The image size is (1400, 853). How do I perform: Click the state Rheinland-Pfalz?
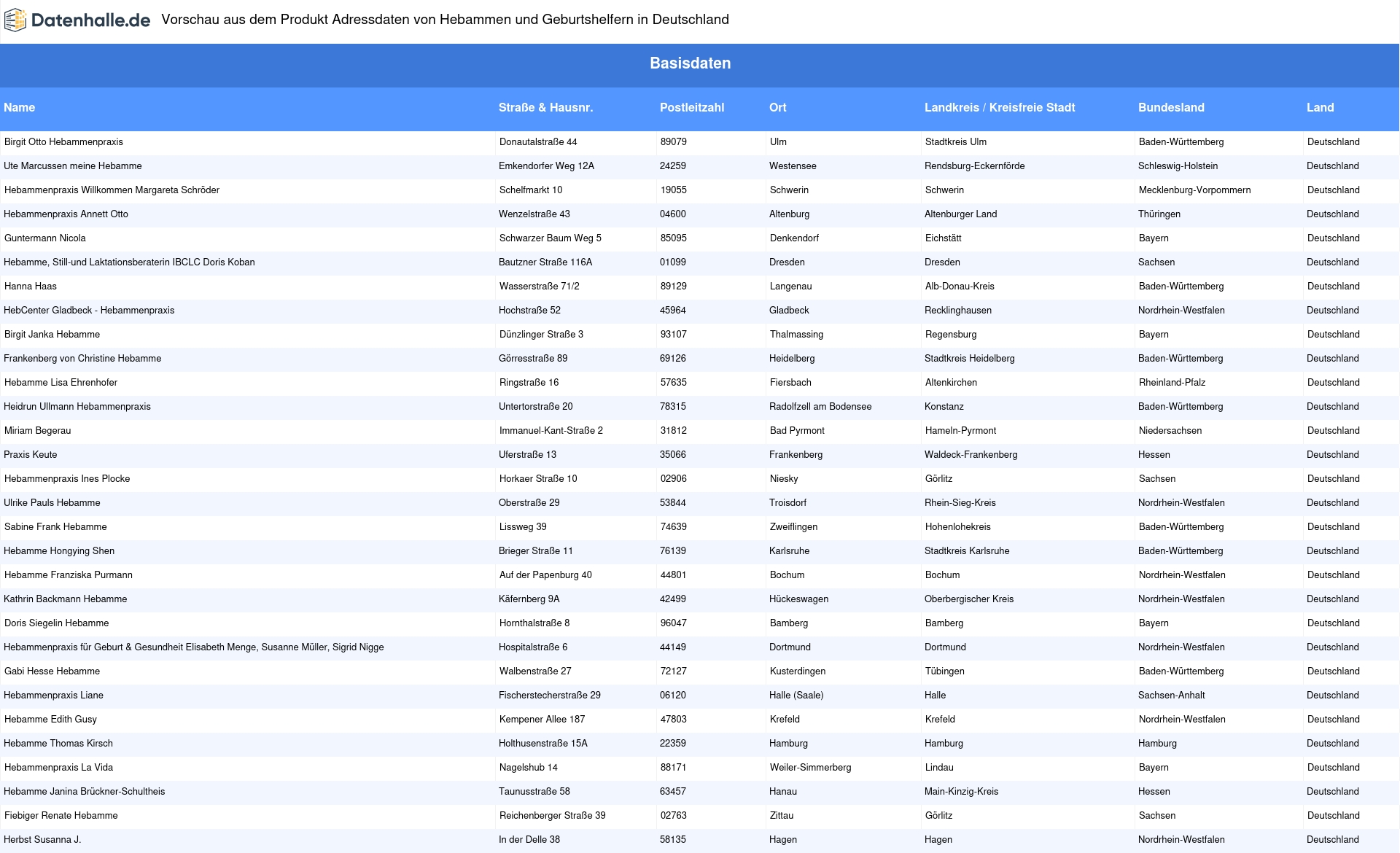point(1172,383)
